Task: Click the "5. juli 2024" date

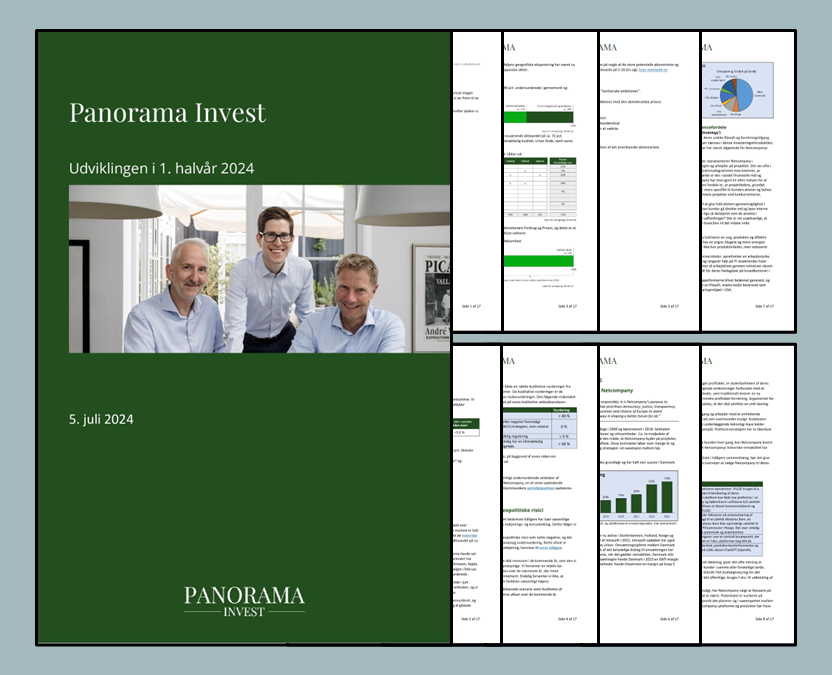Action: (x=101, y=419)
